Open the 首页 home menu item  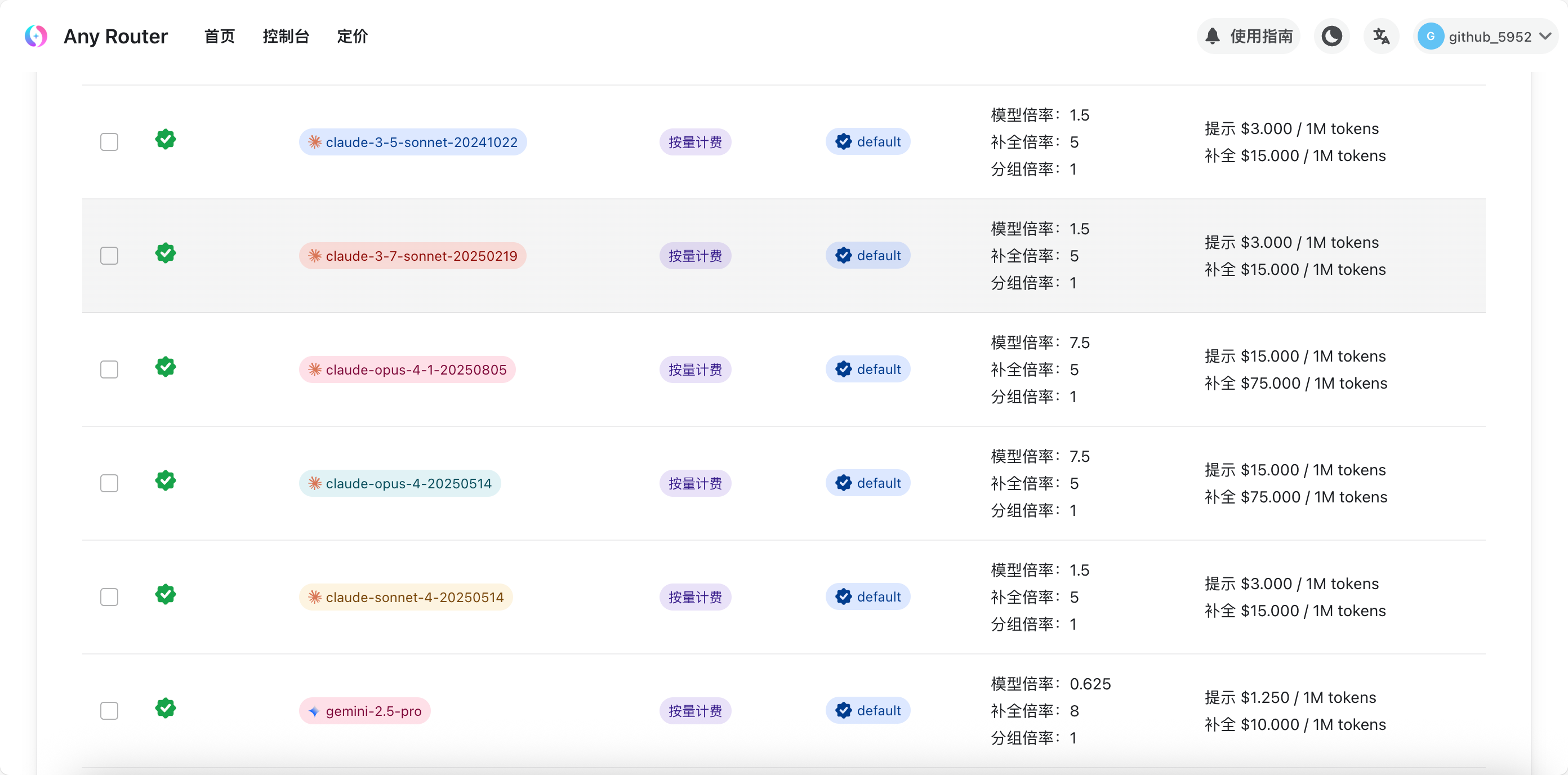coord(219,37)
